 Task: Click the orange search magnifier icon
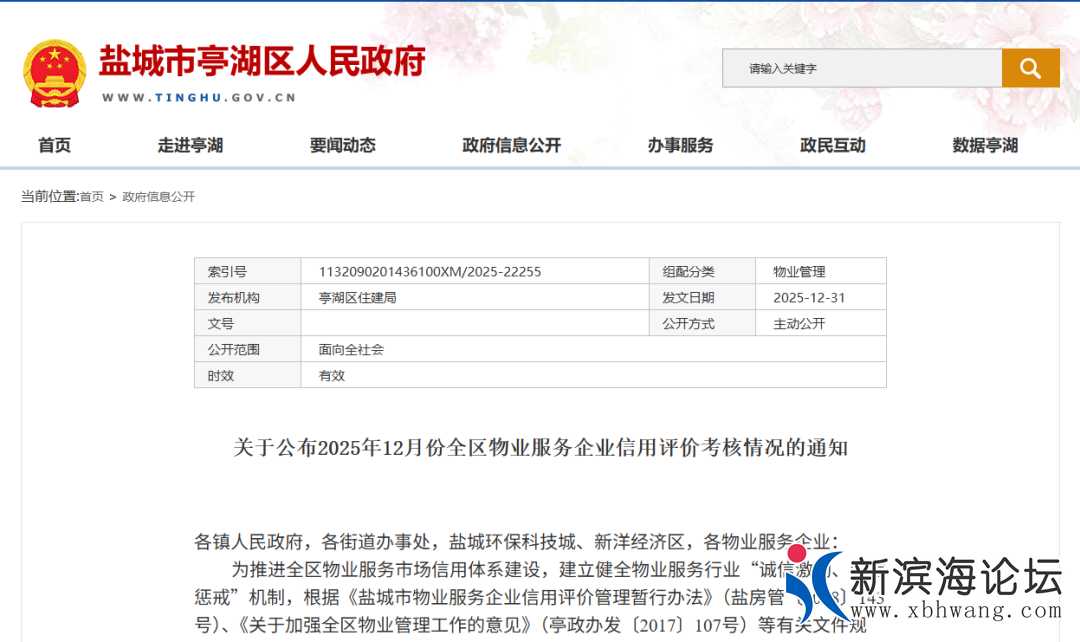[x=1030, y=68]
